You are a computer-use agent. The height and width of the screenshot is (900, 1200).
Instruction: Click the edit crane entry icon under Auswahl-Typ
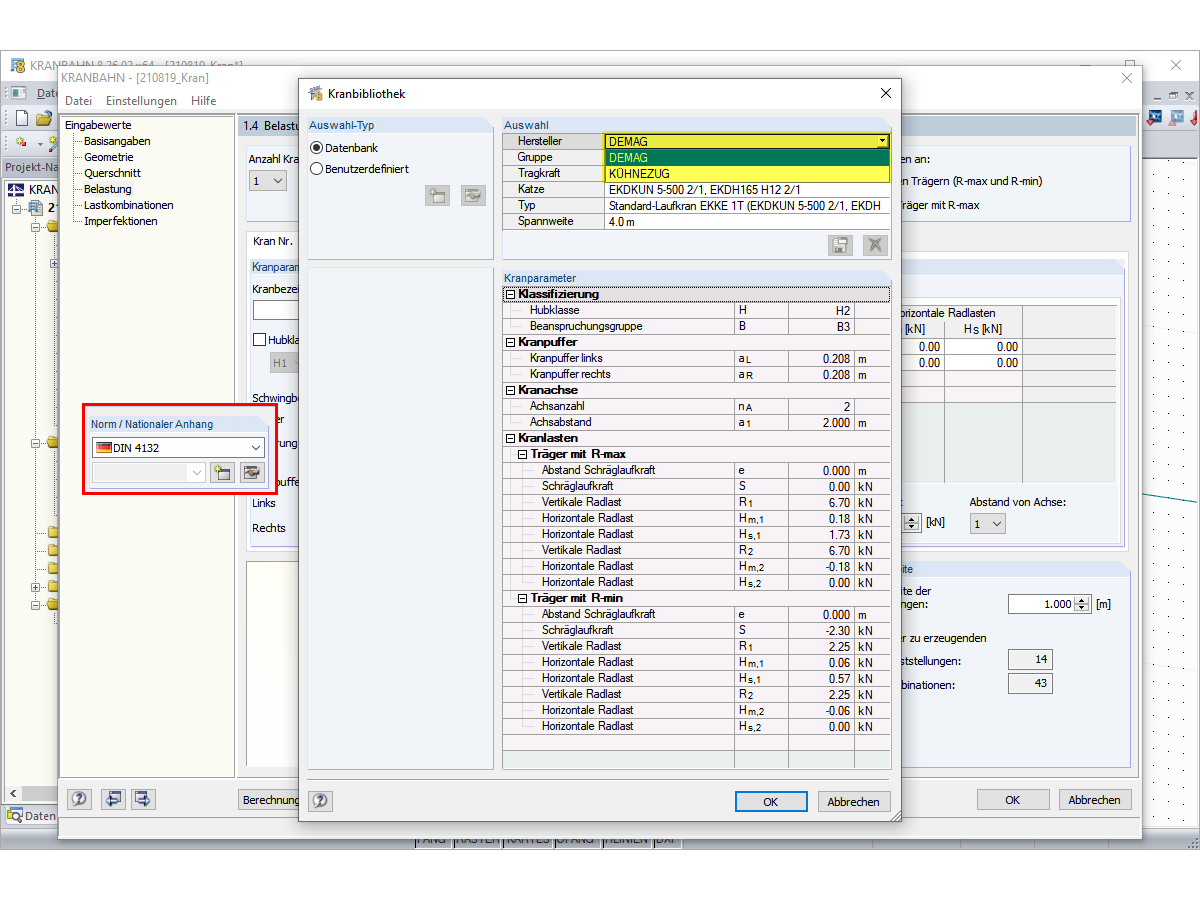click(473, 195)
